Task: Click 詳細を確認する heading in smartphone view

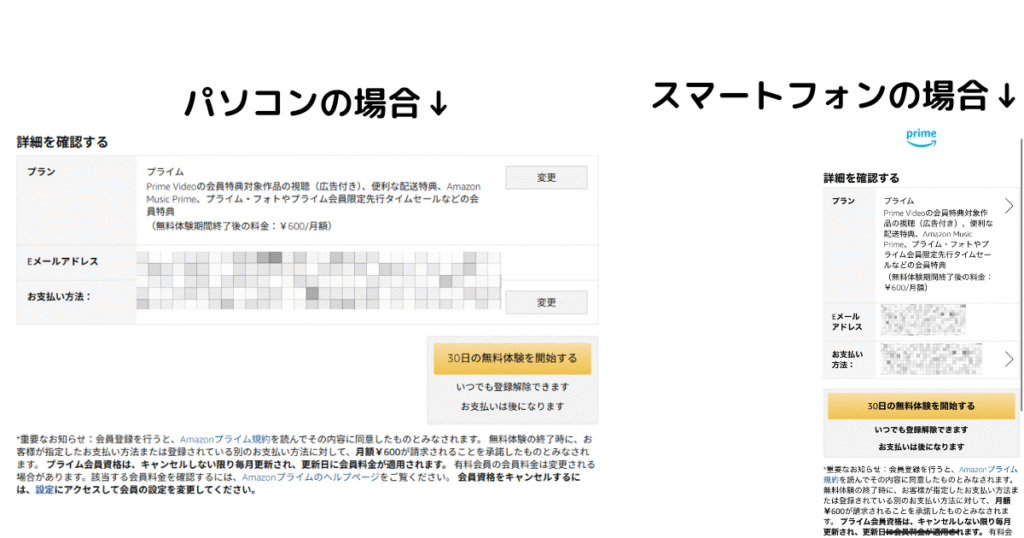Action: [x=861, y=178]
